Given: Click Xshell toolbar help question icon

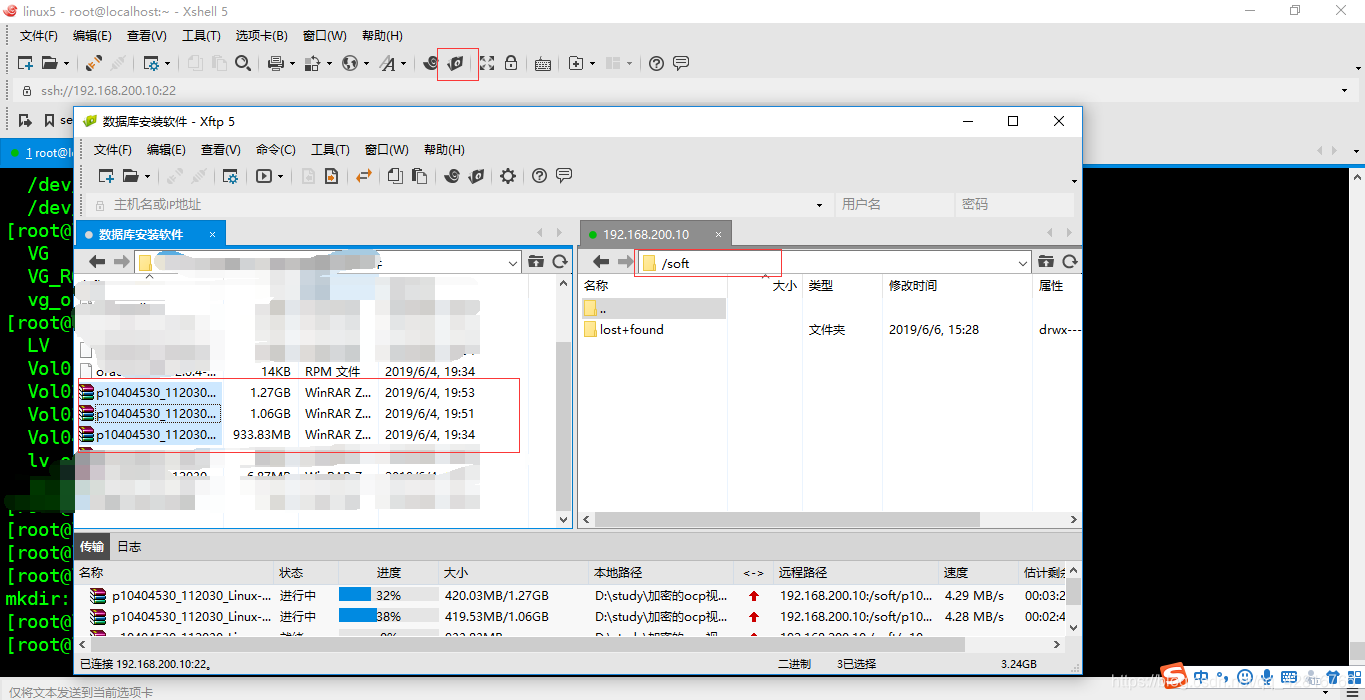Looking at the screenshot, I should click(x=656, y=63).
